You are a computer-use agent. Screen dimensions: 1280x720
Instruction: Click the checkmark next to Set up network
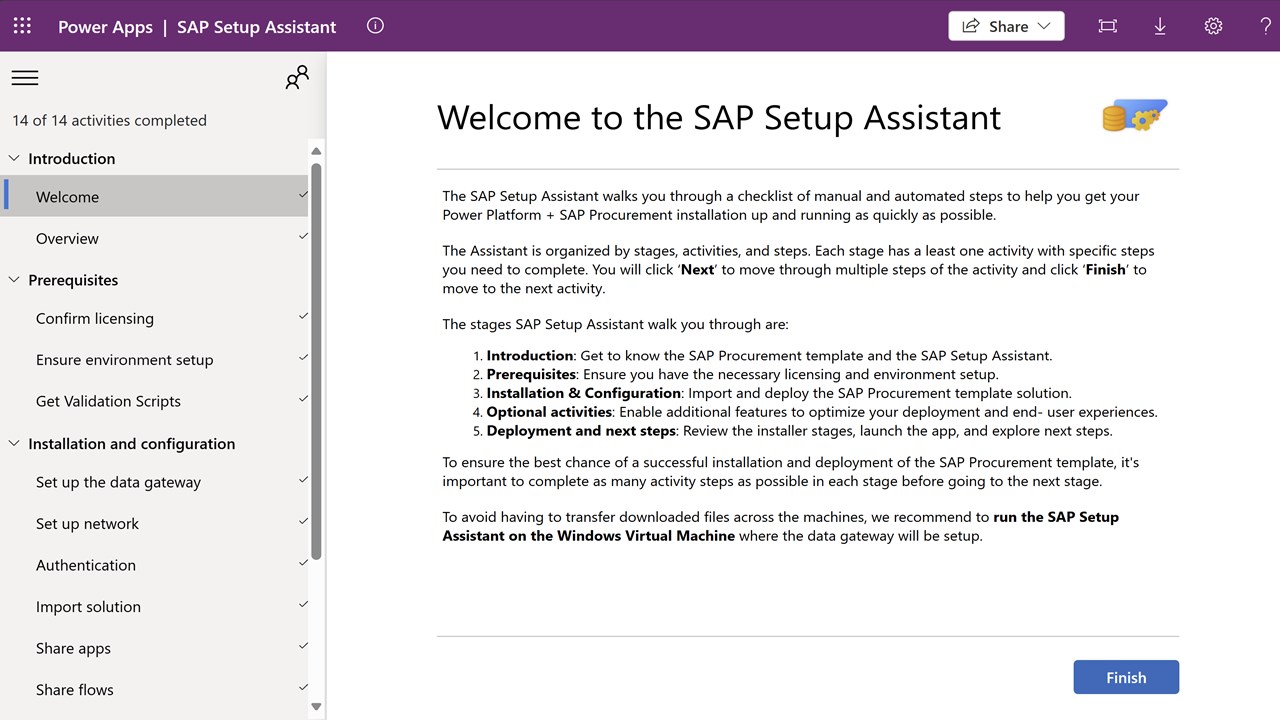pyautogui.click(x=303, y=521)
